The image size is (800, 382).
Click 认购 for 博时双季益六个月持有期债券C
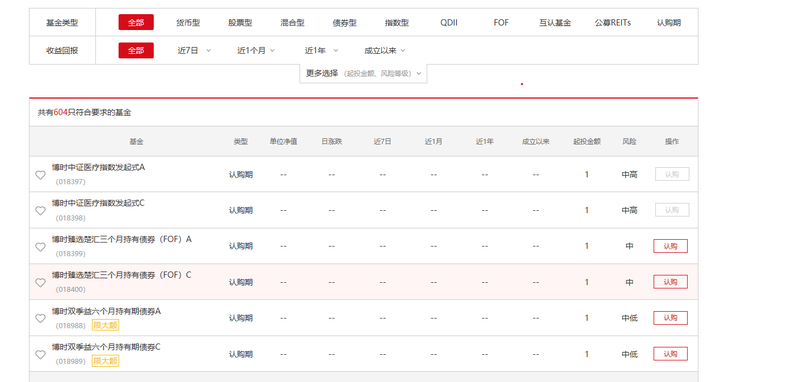click(x=670, y=354)
